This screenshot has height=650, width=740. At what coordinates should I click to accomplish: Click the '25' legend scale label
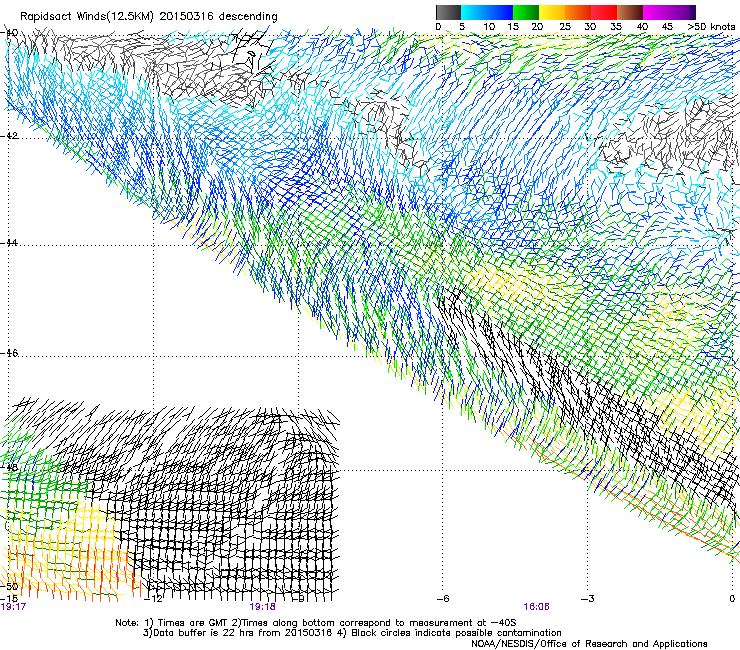(x=565, y=27)
